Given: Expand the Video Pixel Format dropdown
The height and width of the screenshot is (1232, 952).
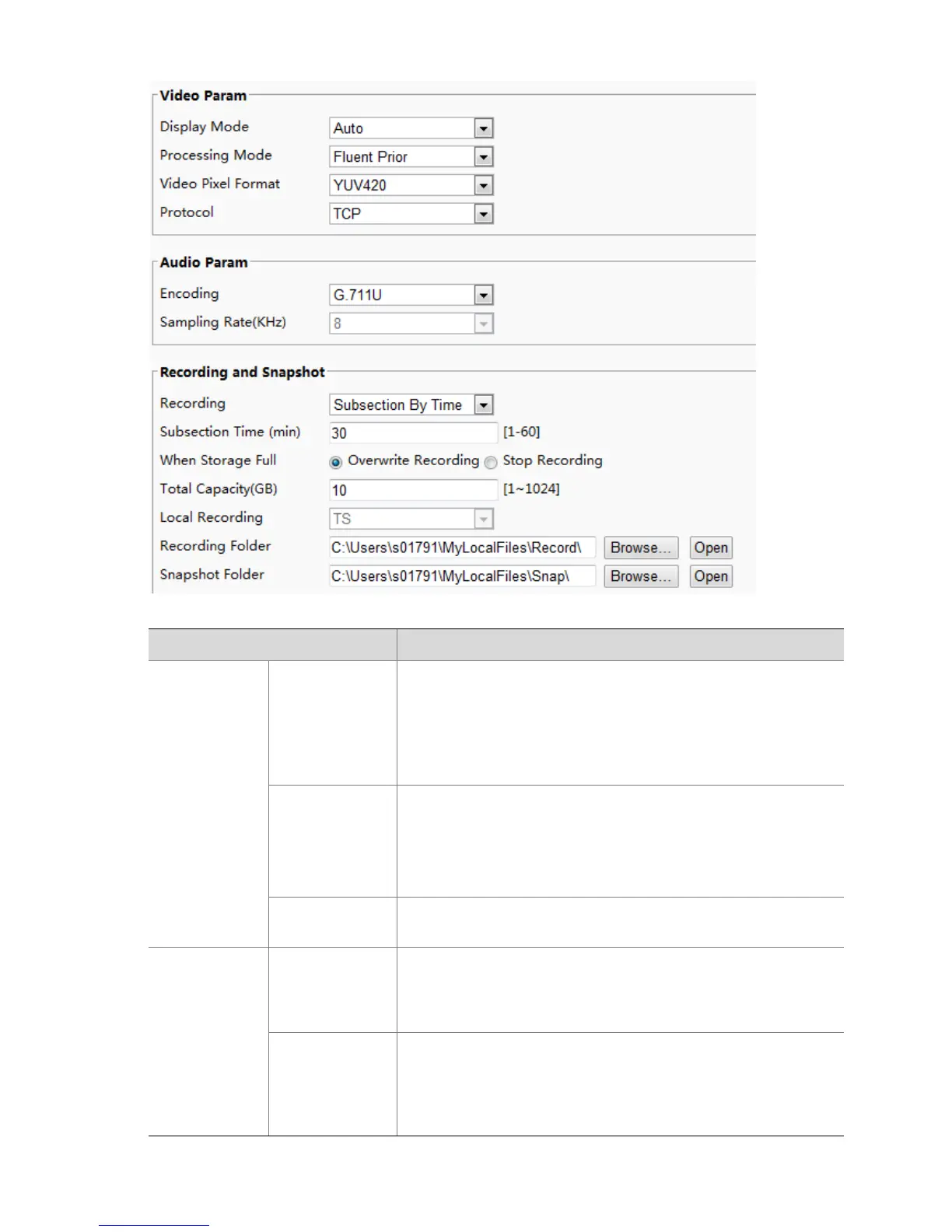Looking at the screenshot, I should click(x=411, y=185).
